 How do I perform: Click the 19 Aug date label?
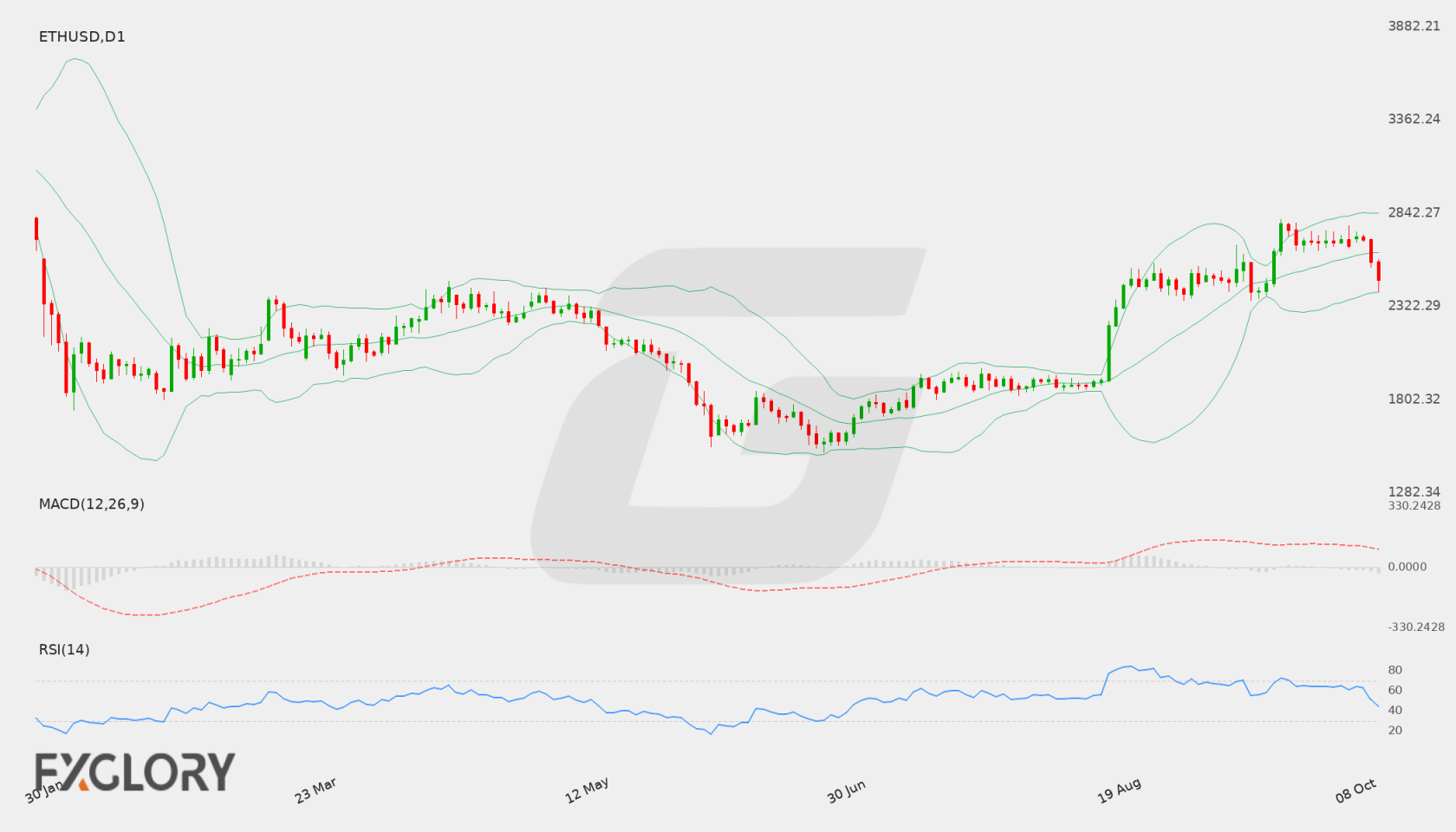pos(1119,790)
